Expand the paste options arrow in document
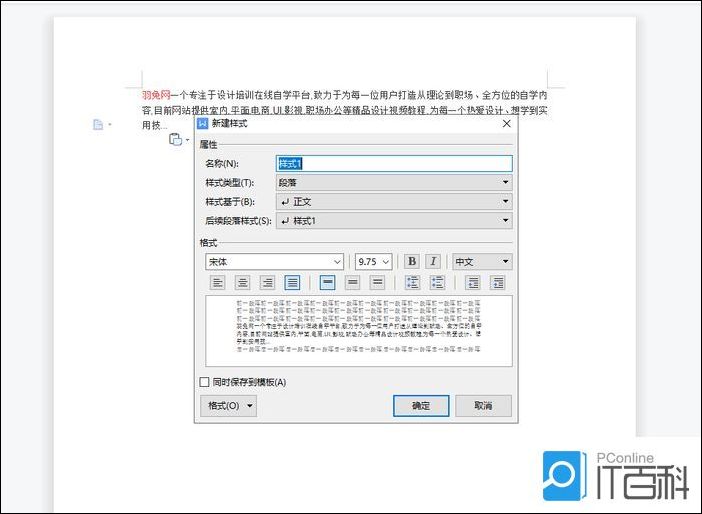702x514 pixels. pos(188,140)
